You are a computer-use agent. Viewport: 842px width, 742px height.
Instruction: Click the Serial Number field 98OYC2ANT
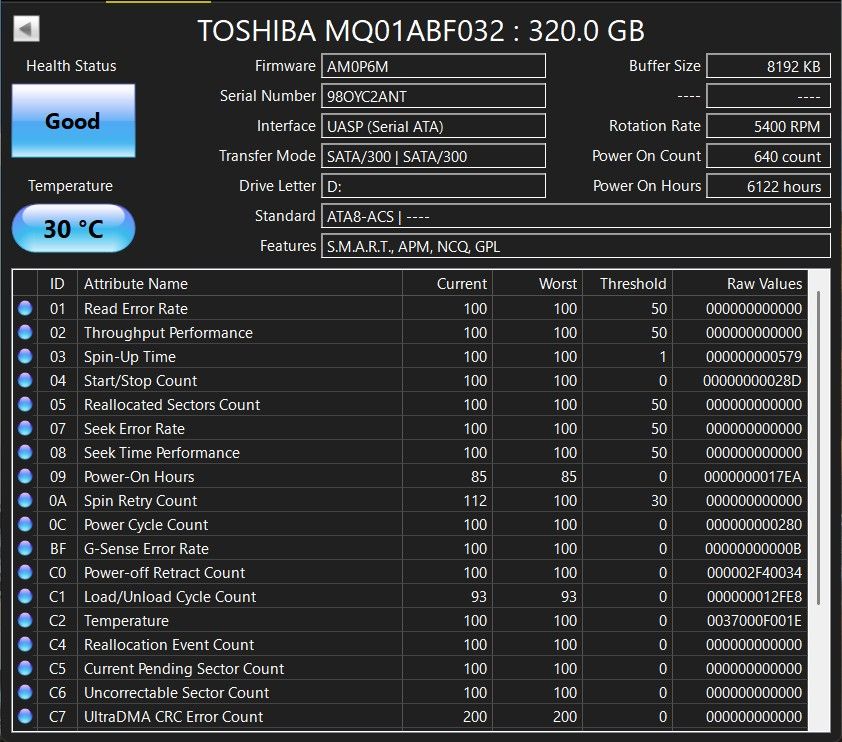[x=433, y=96]
